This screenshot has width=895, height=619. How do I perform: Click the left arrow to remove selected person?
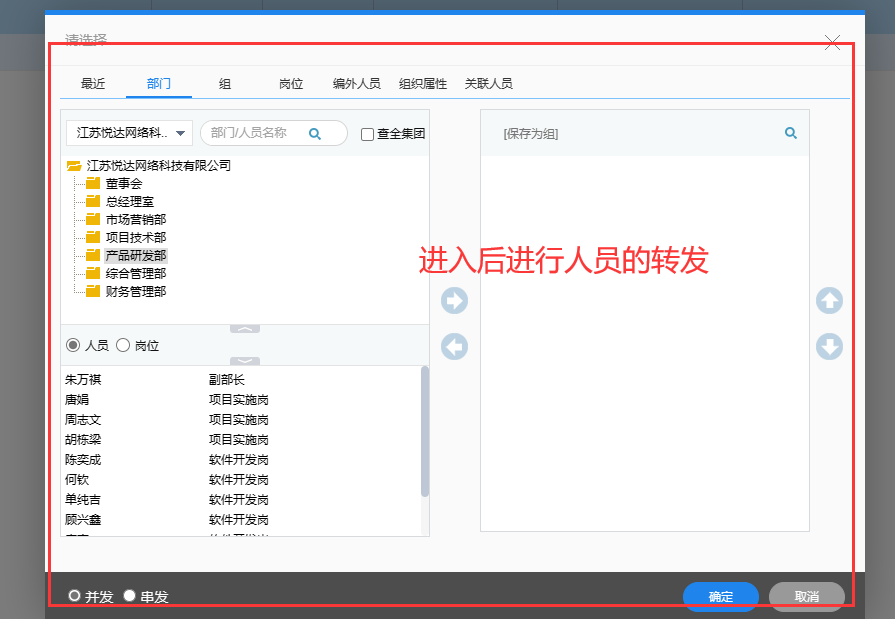[x=454, y=347]
